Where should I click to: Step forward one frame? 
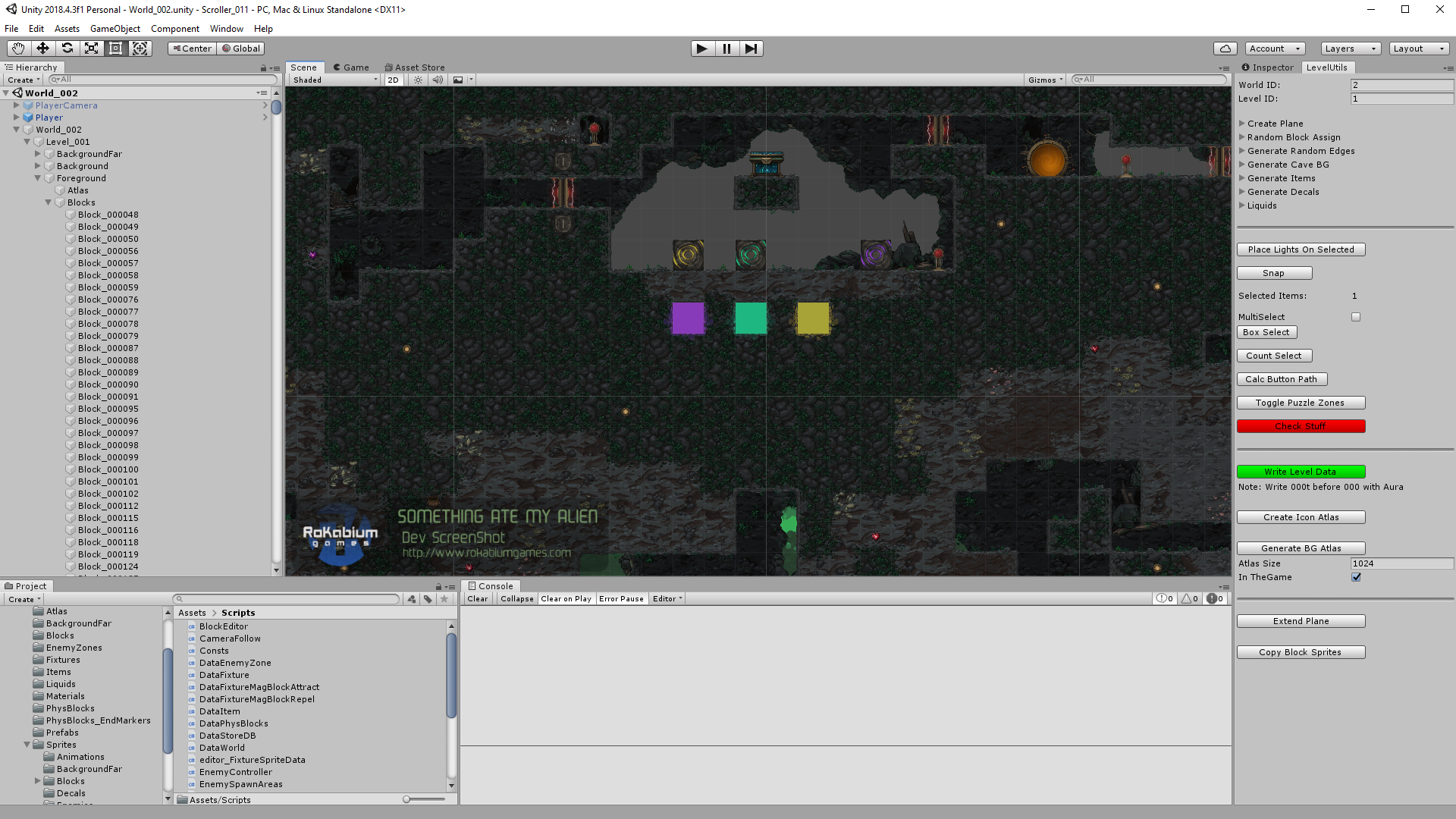(751, 49)
